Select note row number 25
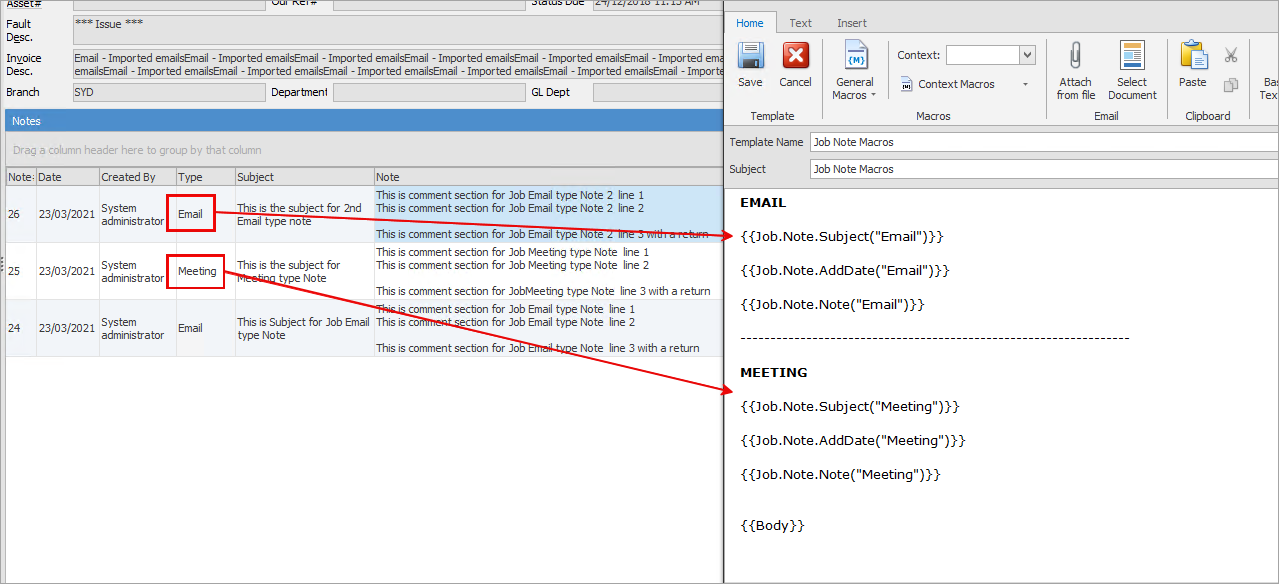 coord(364,271)
